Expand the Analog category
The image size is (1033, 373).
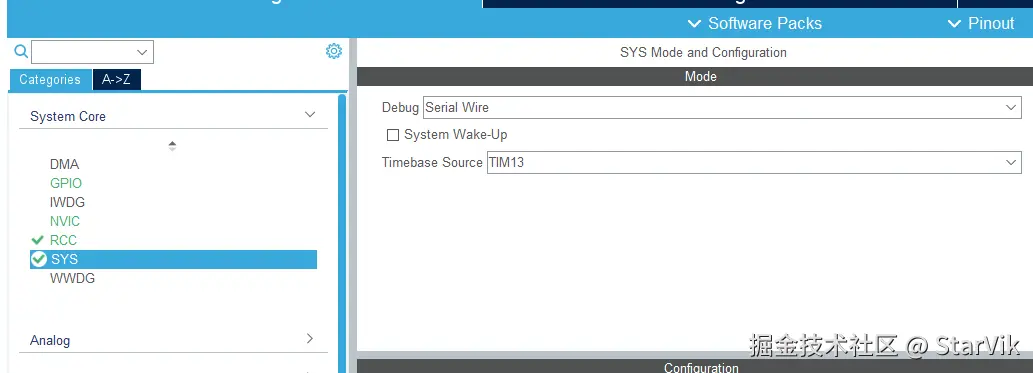point(310,339)
